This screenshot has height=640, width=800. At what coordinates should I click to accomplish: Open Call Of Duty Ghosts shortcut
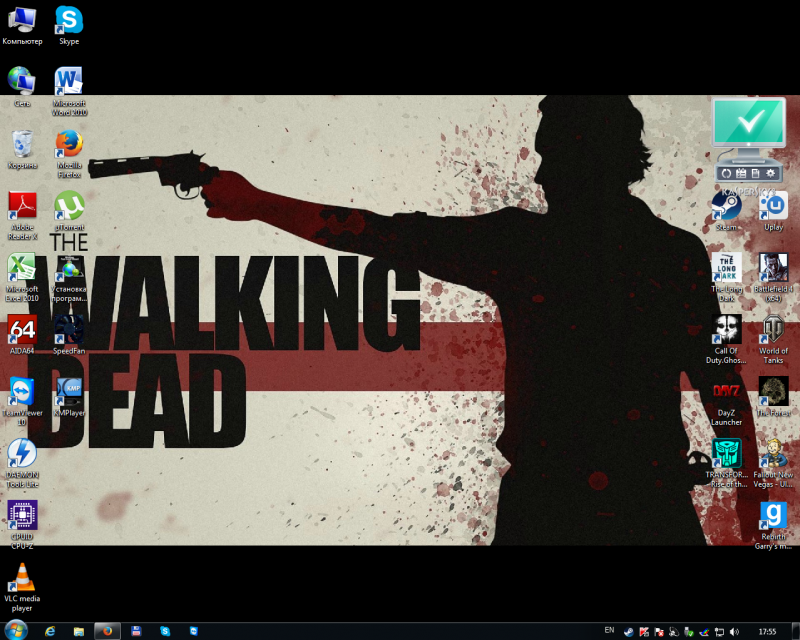[726, 340]
